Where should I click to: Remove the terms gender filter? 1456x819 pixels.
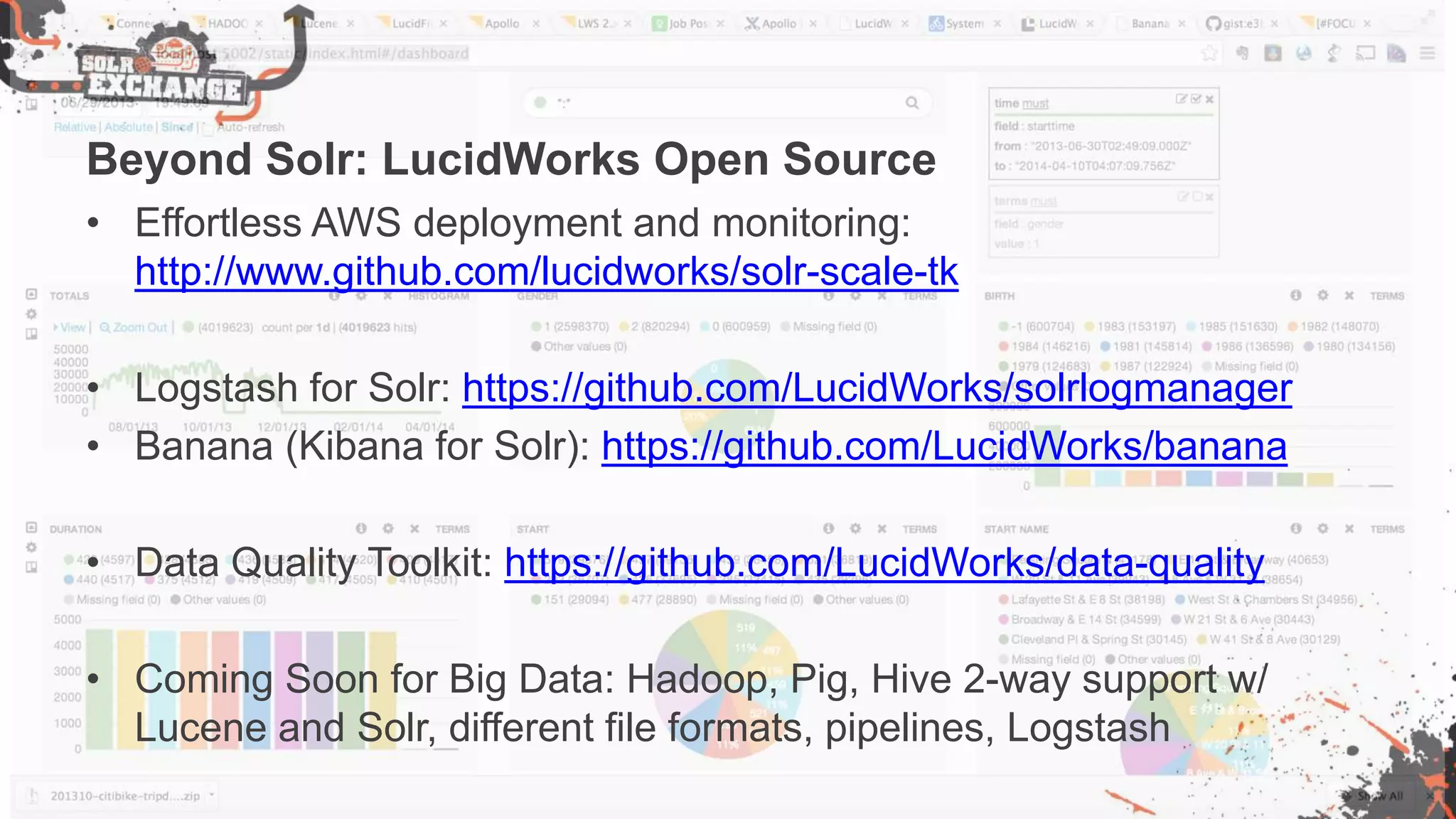tap(1209, 196)
